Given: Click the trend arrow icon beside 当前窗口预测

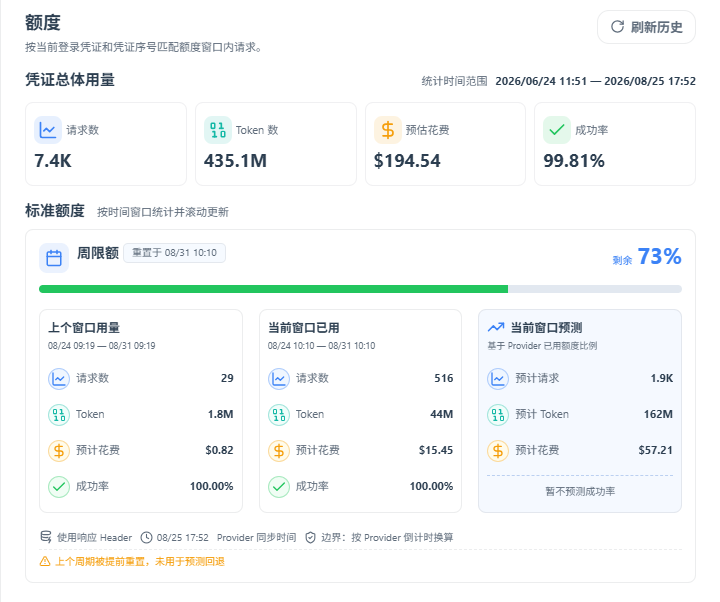Looking at the screenshot, I should 496,327.
